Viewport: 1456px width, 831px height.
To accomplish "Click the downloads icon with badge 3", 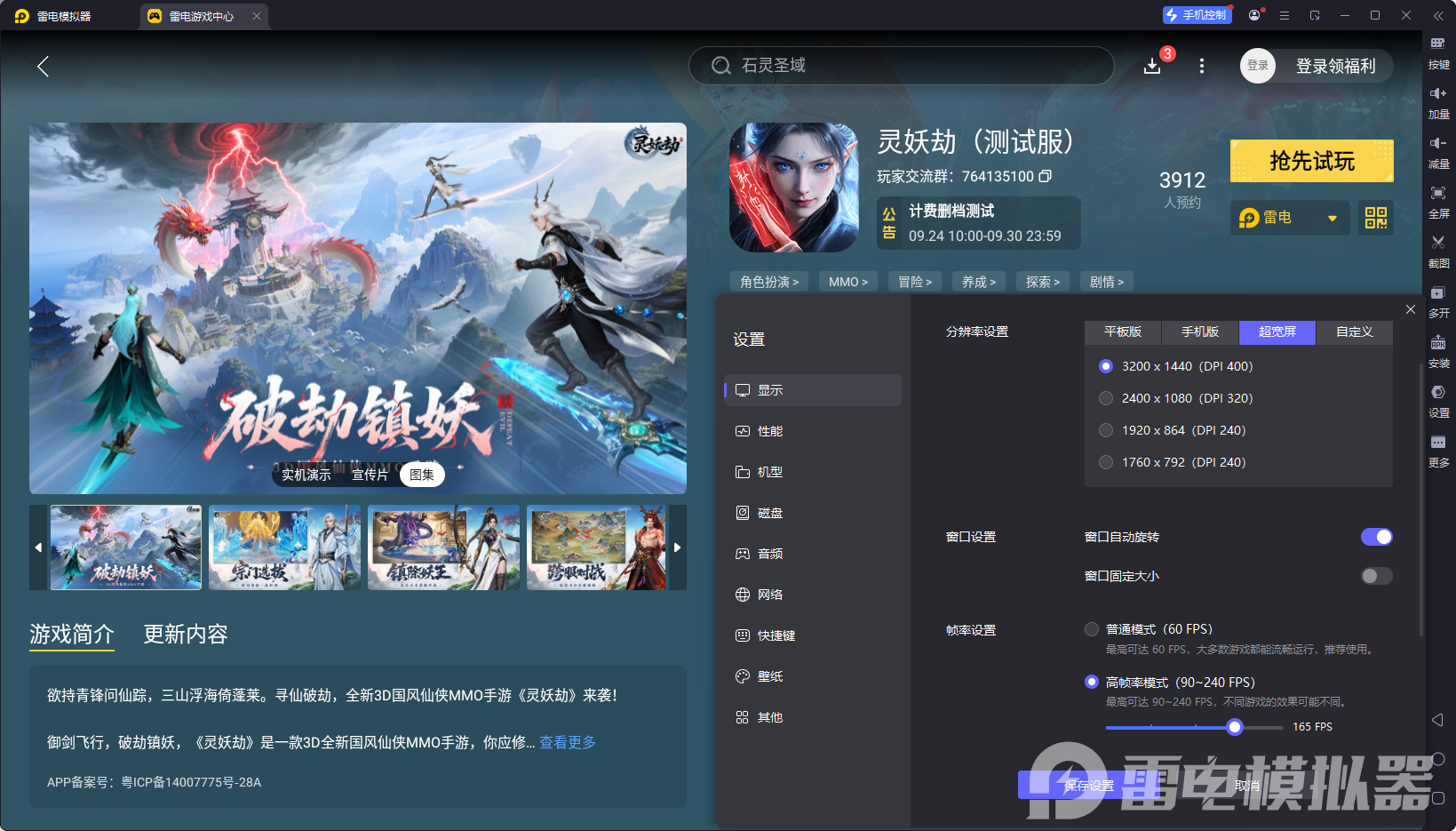I will [x=1152, y=66].
